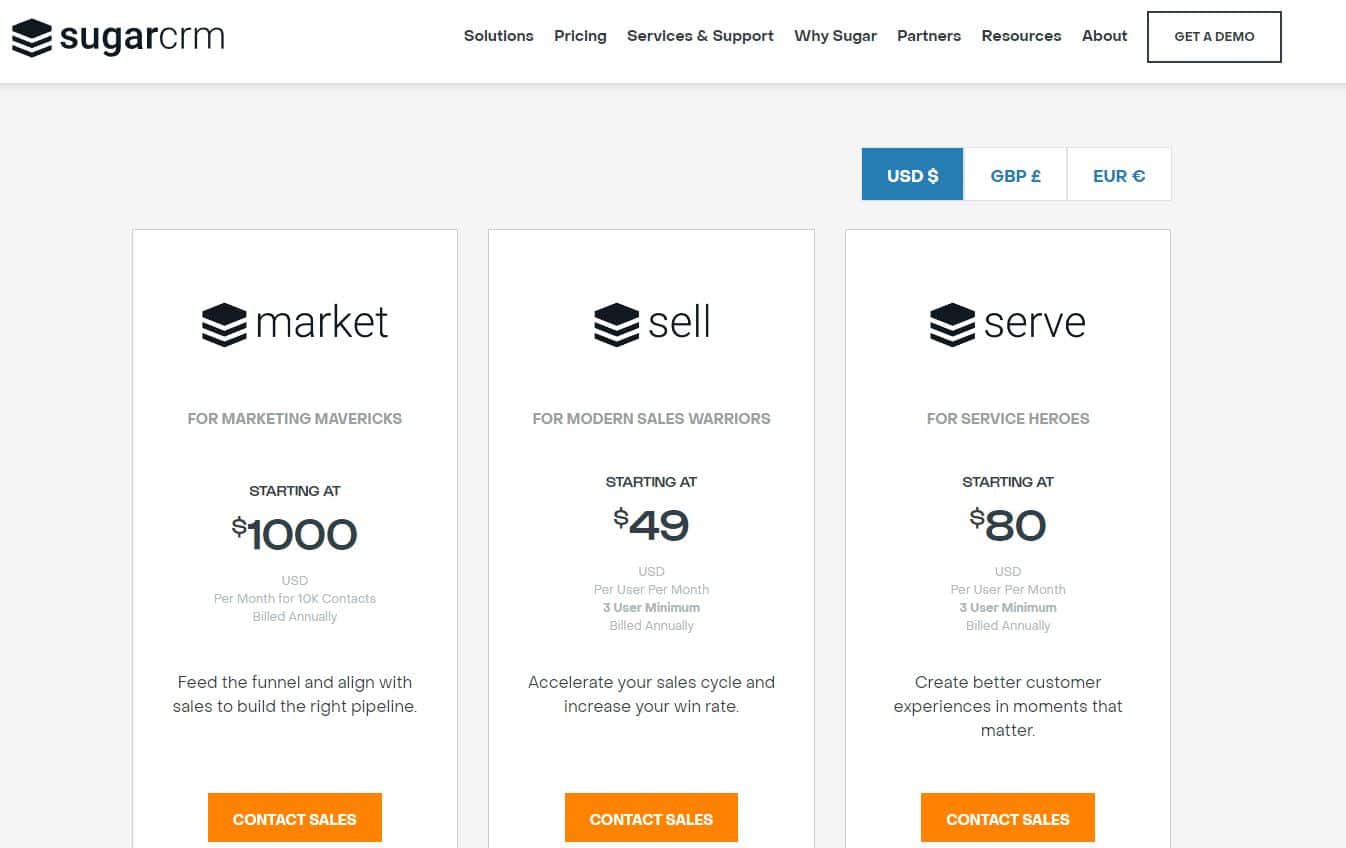Click the $49 Sell price
Screen dimensions: 1346x848
click(651, 524)
